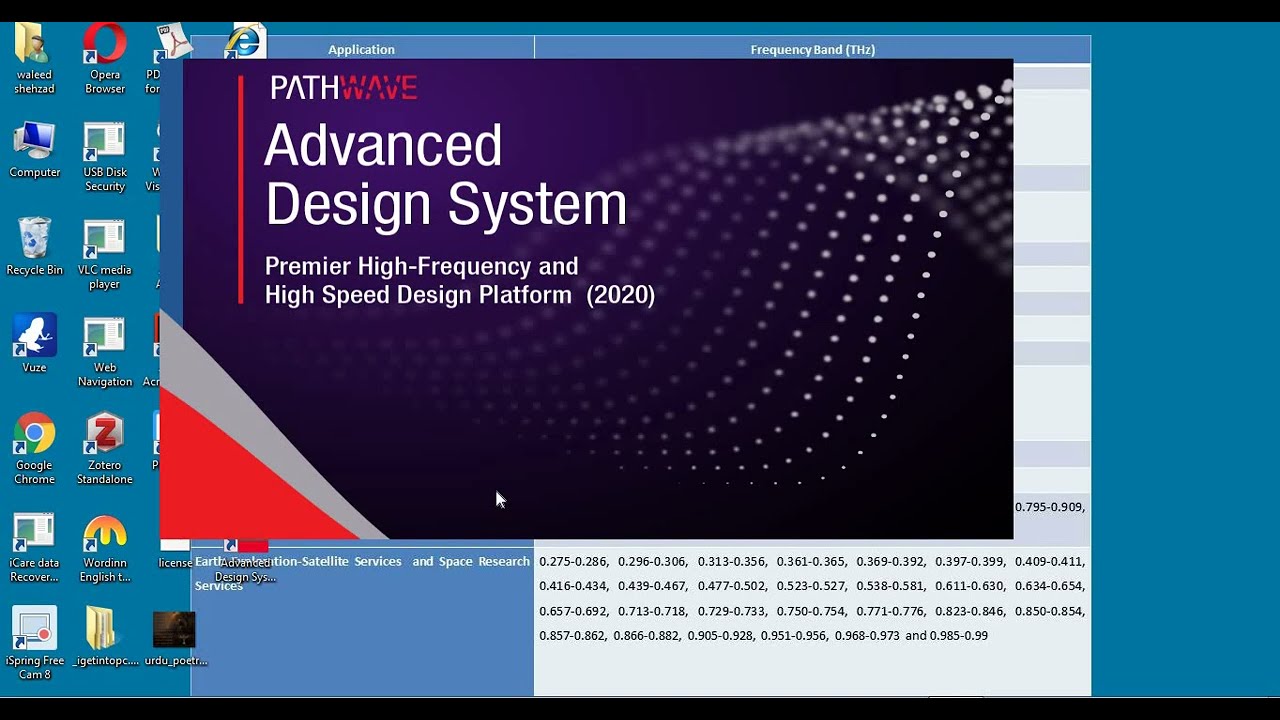This screenshot has width=1280, height=720.
Task: Click the frequency value "0.397-0.399"
Action: (x=970, y=562)
